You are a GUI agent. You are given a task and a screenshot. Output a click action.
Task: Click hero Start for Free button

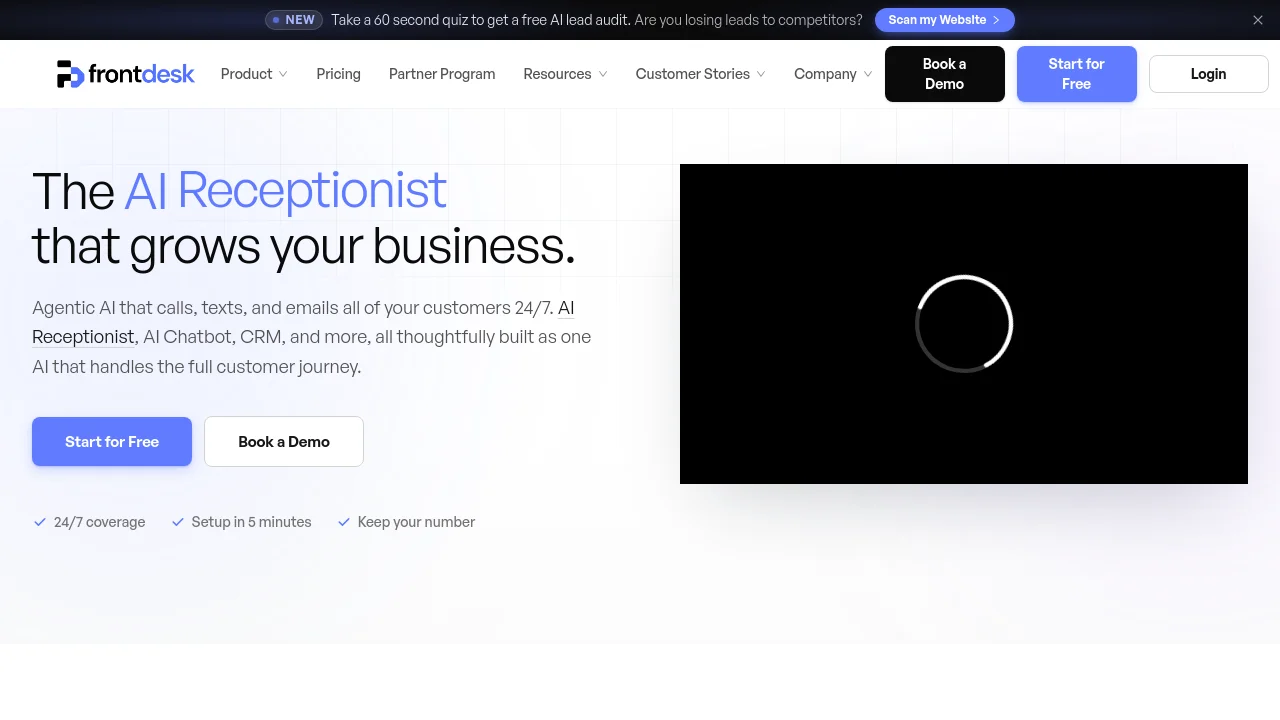click(112, 441)
